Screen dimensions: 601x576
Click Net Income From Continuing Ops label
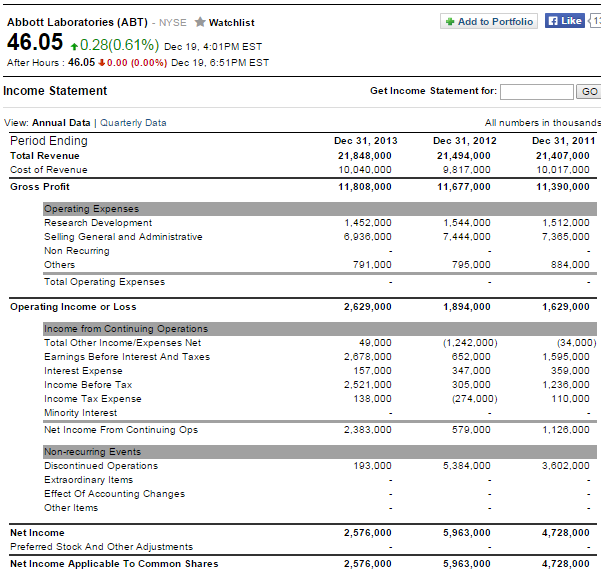pos(121,430)
